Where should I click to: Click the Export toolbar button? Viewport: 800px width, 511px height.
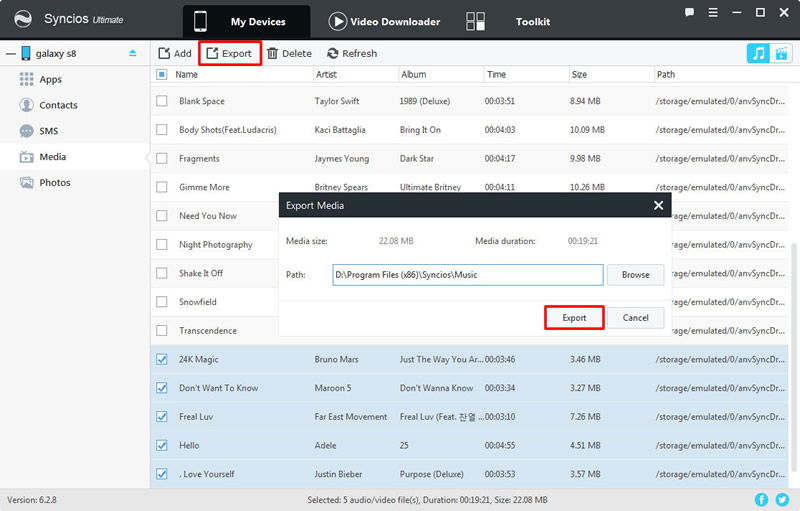click(x=230, y=54)
